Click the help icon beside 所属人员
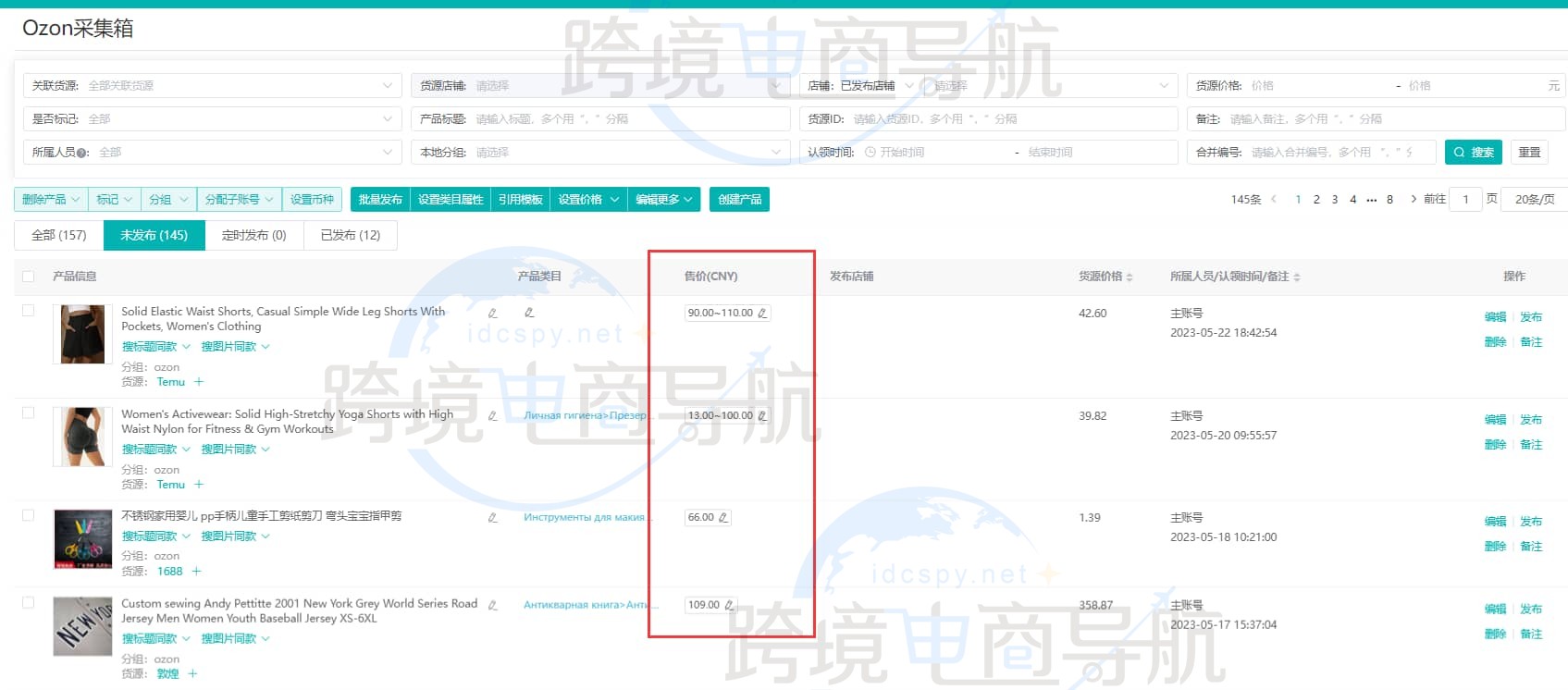The height and width of the screenshot is (690, 1568). click(x=82, y=153)
